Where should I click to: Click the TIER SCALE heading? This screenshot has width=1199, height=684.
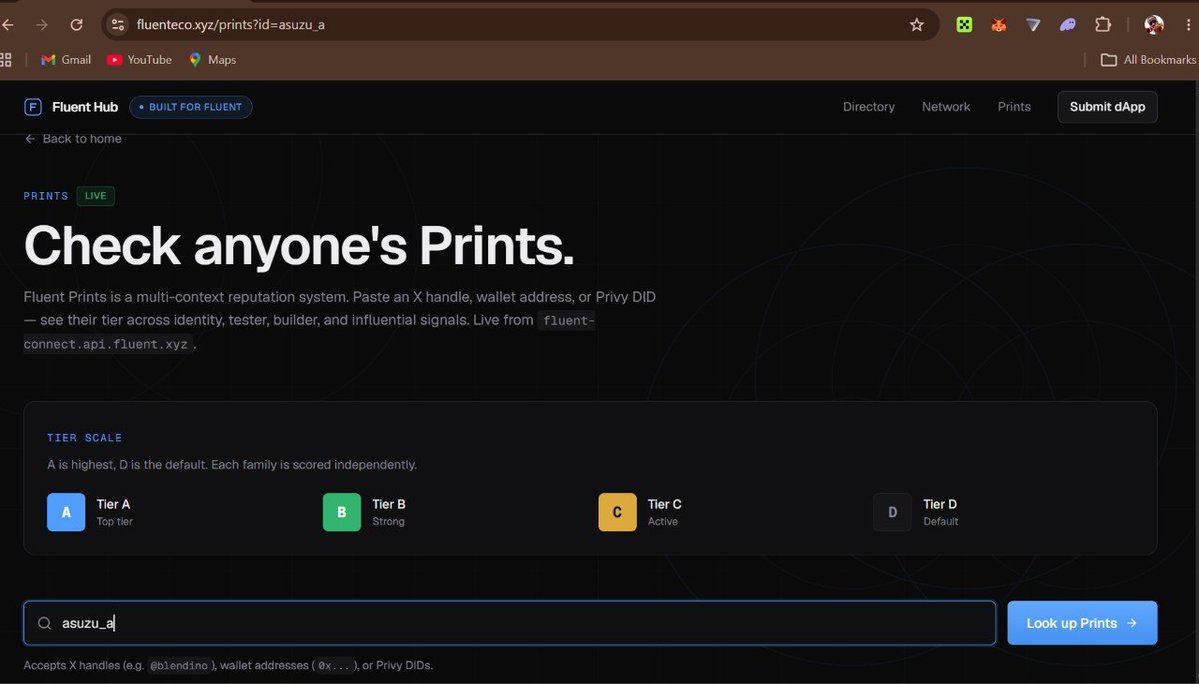[84, 438]
